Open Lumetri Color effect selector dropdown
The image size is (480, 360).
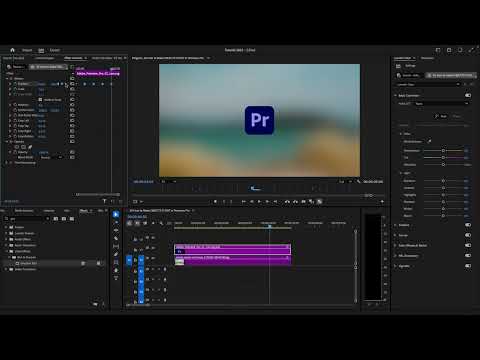pyautogui.click(x=428, y=85)
